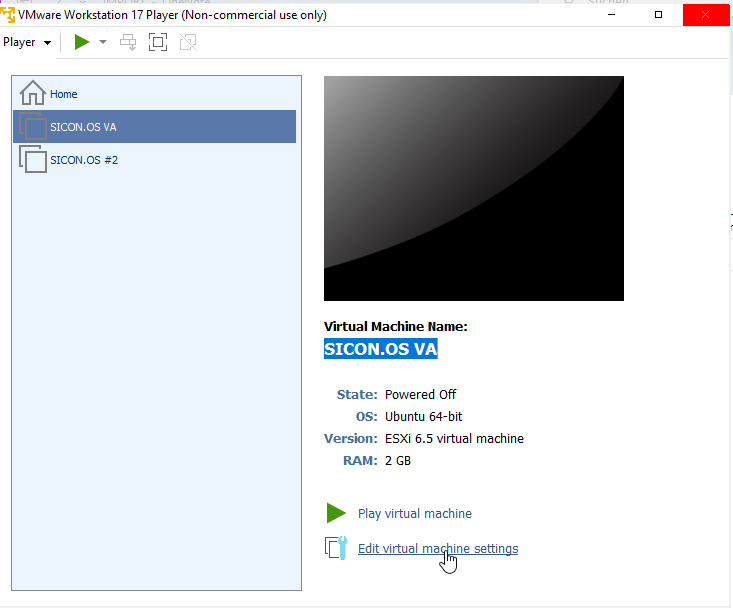Enter full screen mode icon
The image size is (733, 608).
click(158, 42)
